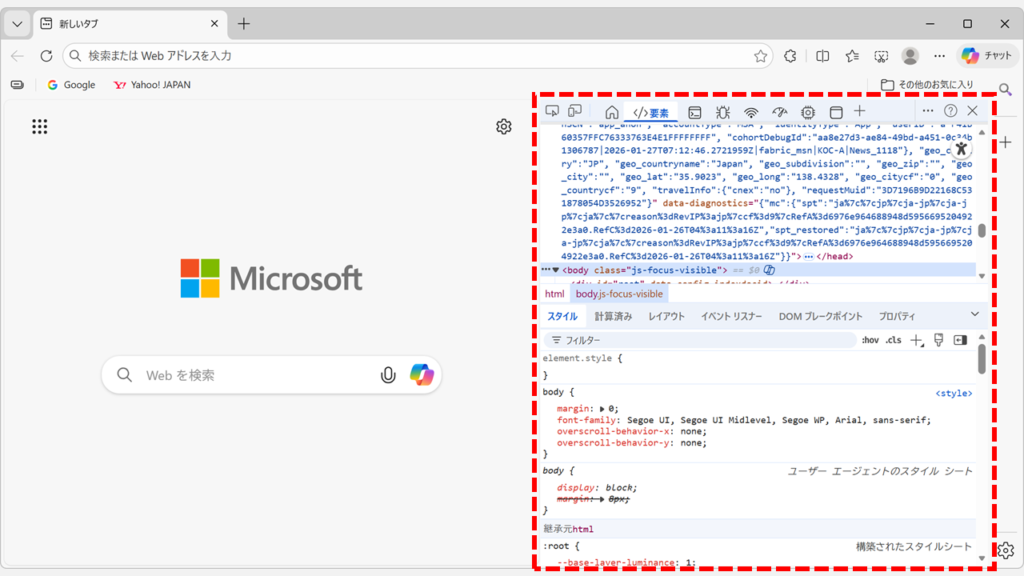This screenshot has height=576, width=1024.
Task: Open new style rule with plus icon
Action: point(915,340)
